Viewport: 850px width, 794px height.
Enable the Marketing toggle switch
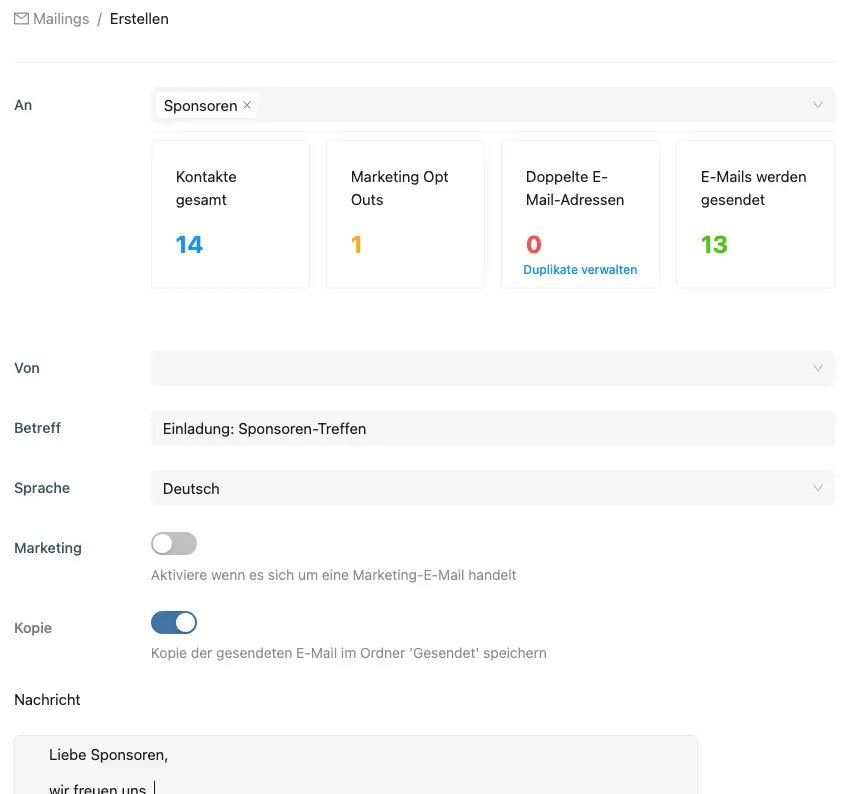point(174,544)
